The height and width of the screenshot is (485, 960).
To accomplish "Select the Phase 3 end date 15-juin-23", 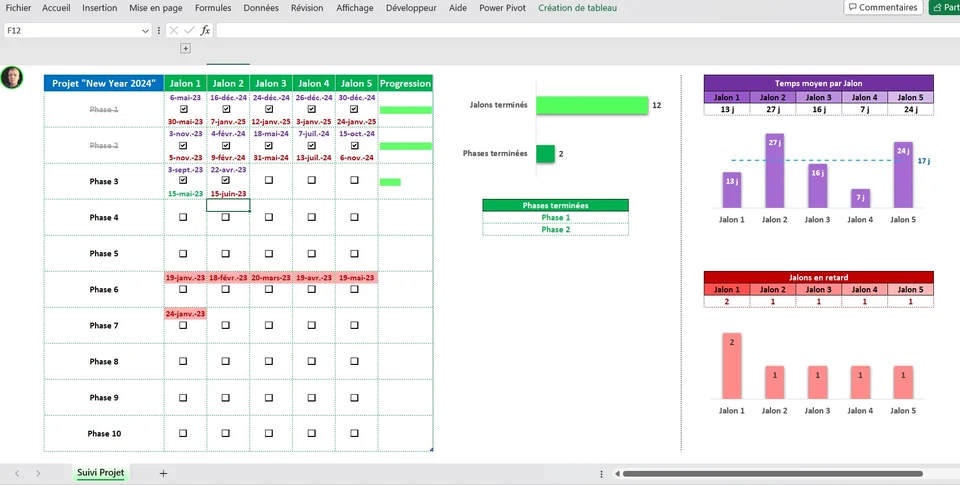I will pos(228,194).
